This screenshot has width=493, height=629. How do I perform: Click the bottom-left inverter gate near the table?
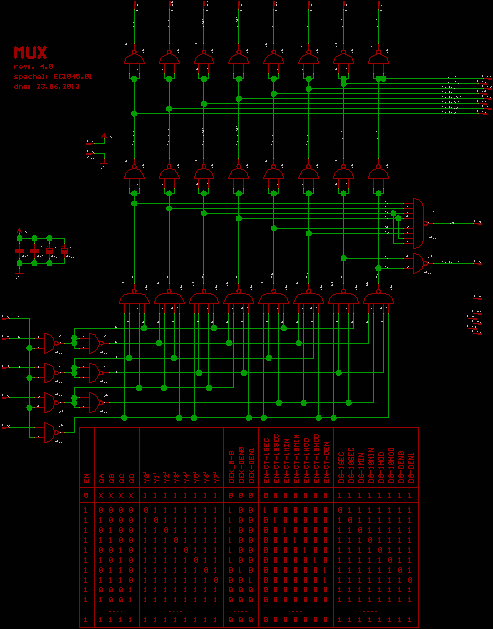[51, 432]
